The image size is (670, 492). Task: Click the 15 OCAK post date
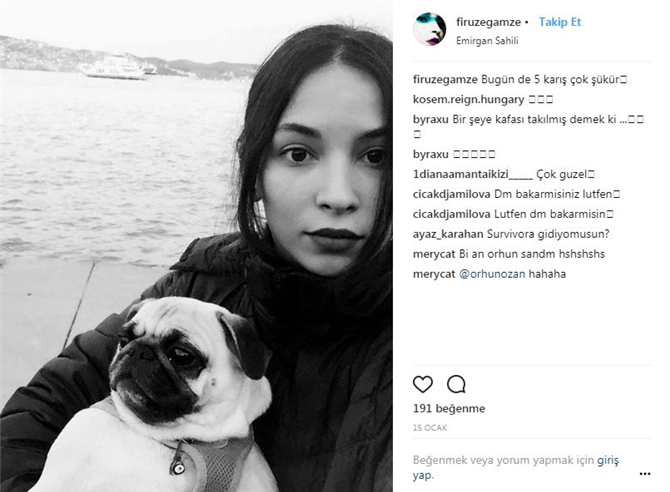click(x=430, y=427)
